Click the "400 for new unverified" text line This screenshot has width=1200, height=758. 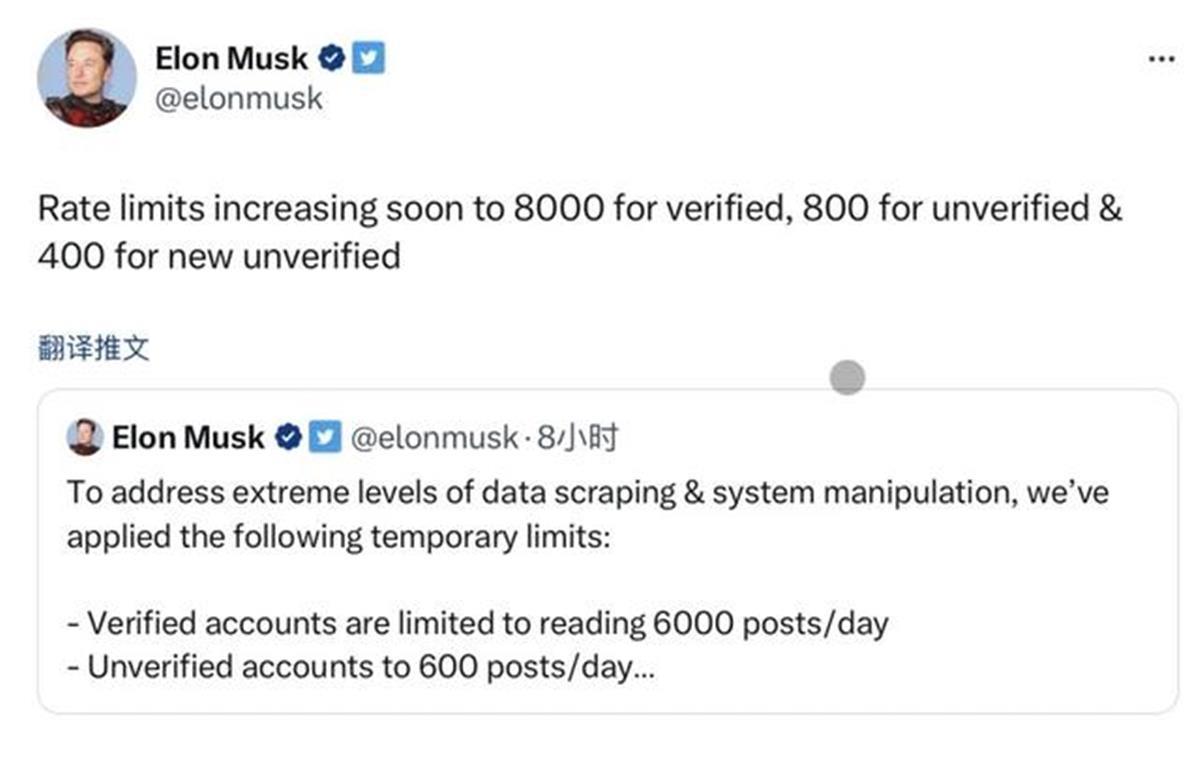pos(219,257)
